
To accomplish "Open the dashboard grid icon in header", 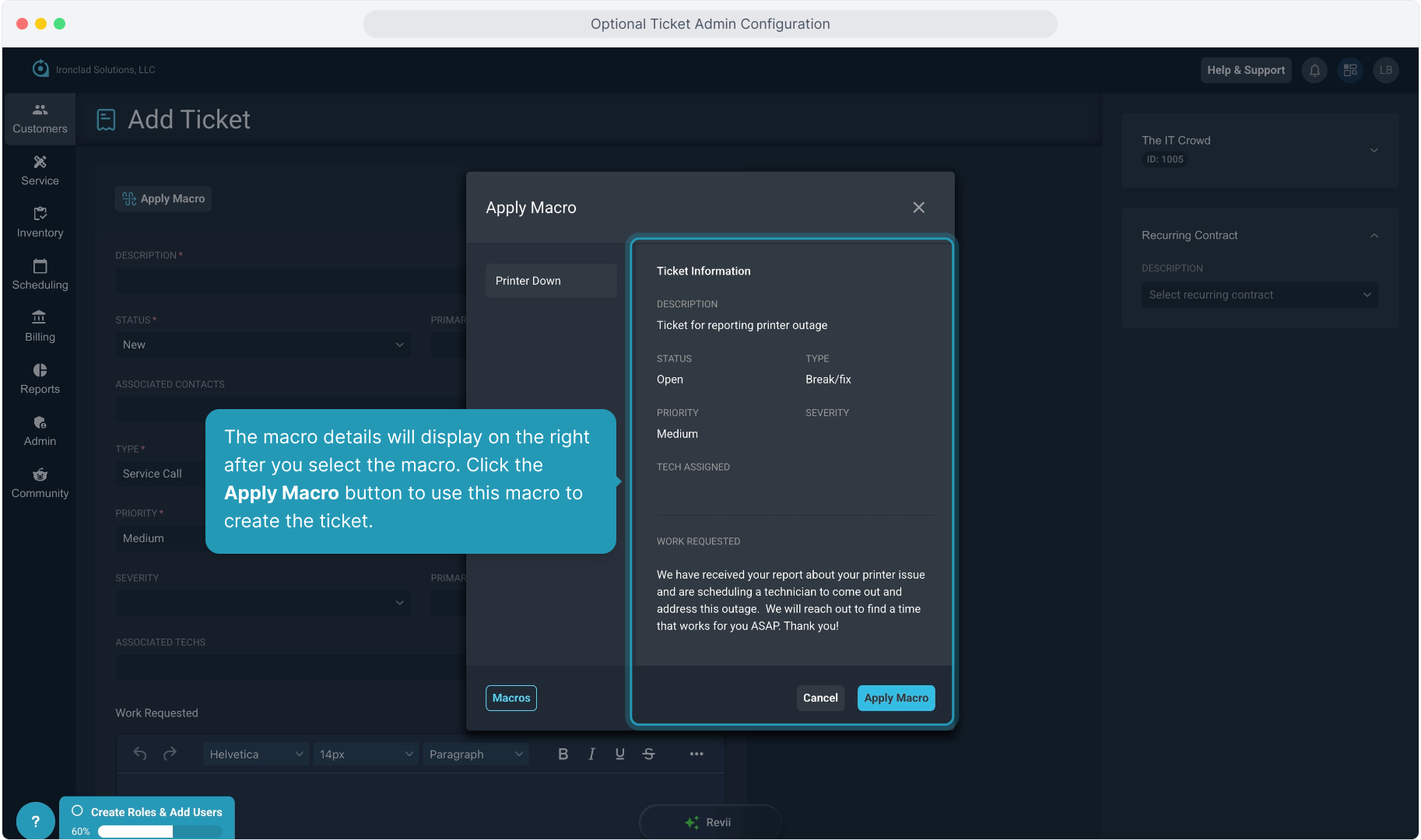I will click(1350, 70).
